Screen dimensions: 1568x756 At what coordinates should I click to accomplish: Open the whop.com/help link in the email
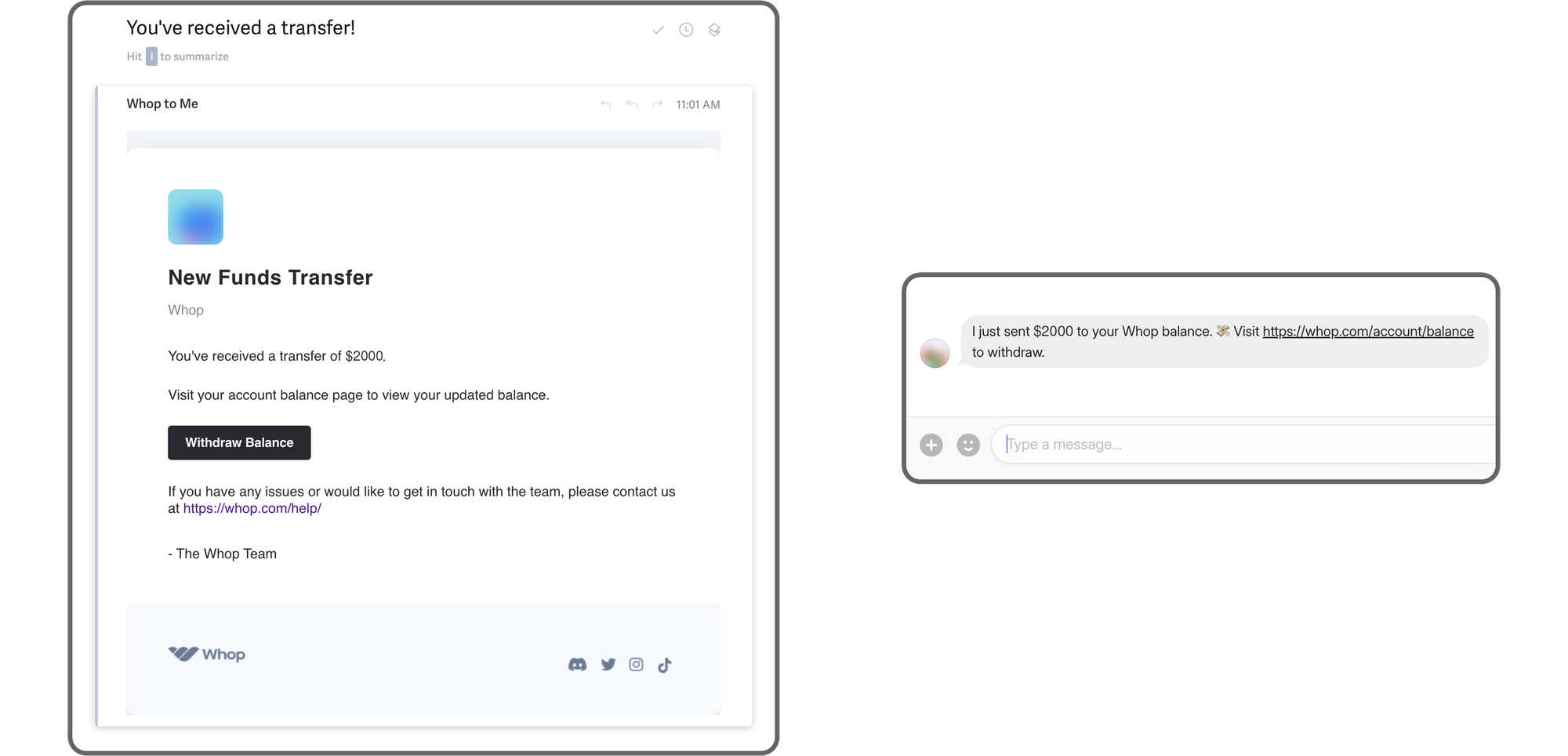pos(252,509)
